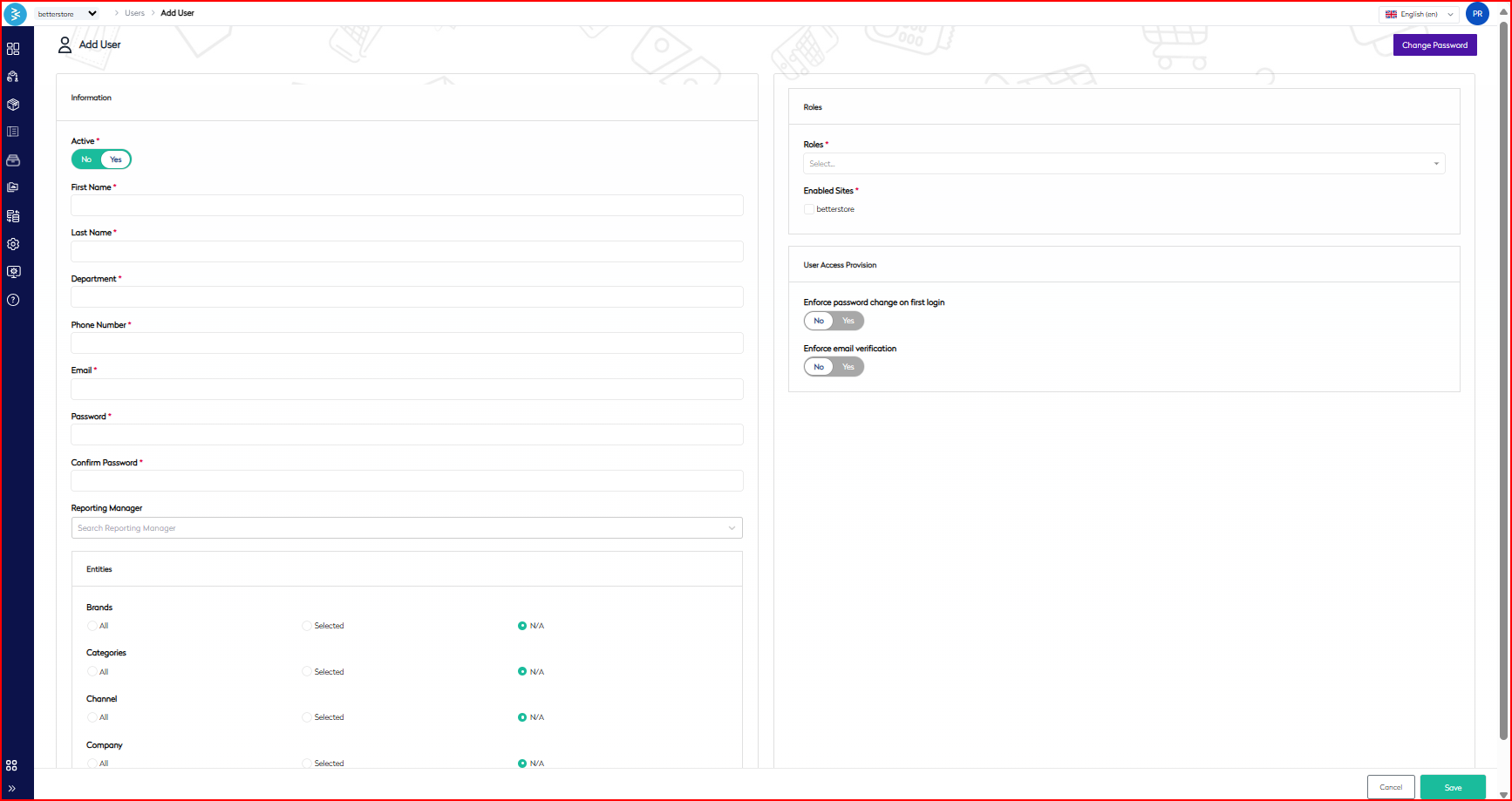The image size is (1512, 801).
Task: Click the First Name input field
Action: (406, 206)
